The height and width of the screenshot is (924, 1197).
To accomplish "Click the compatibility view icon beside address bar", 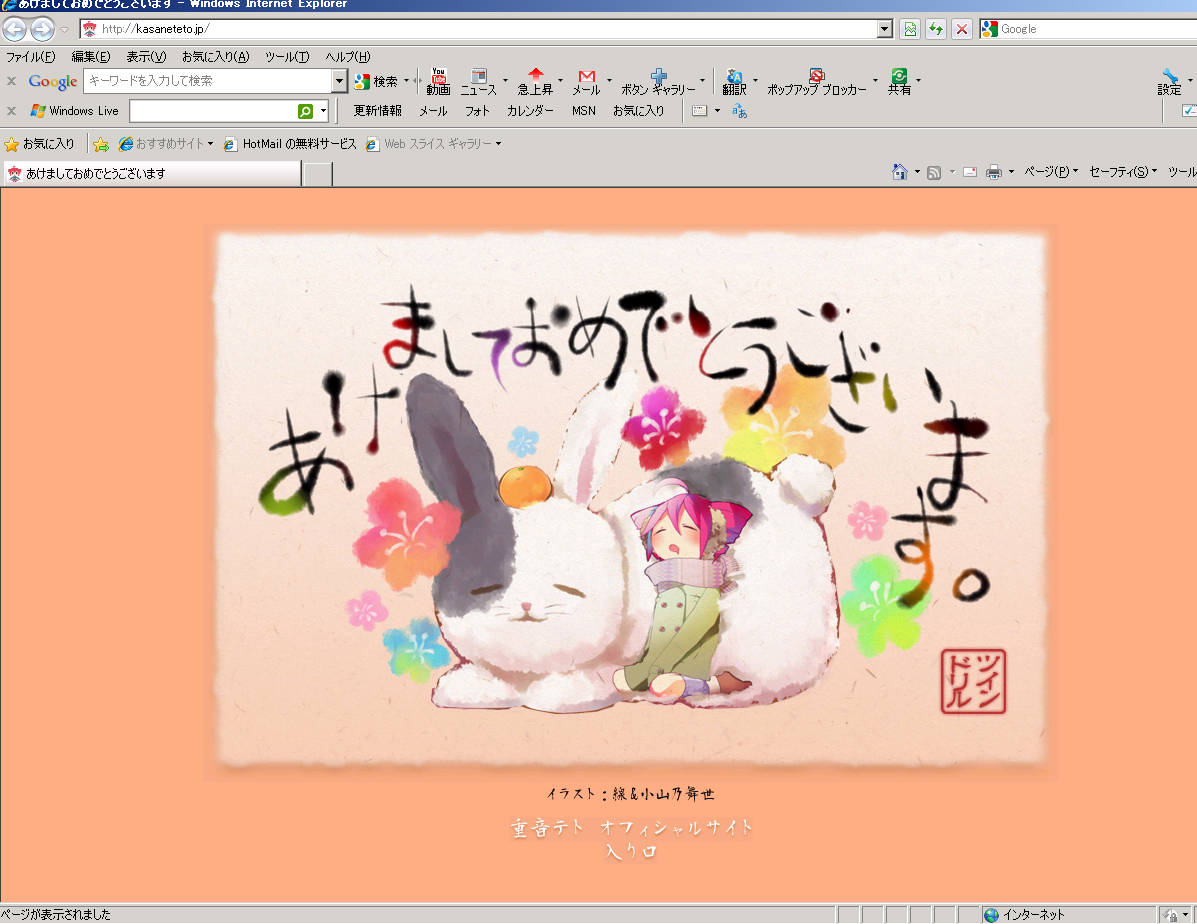I will coord(910,29).
